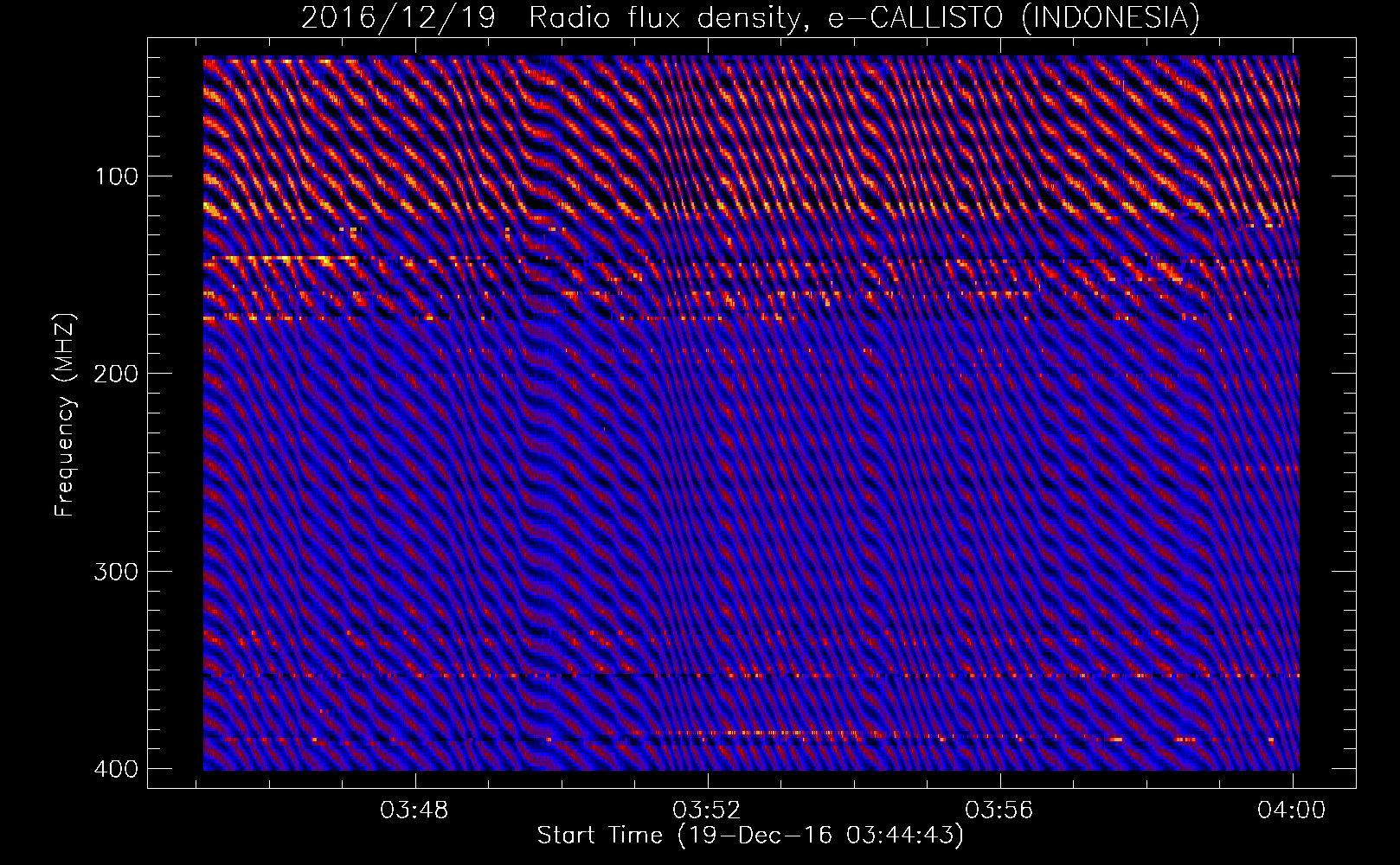Select the 'Frequency (MHZ)' y-axis label
The width and height of the screenshot is (1400, 865).
[66, 414]
